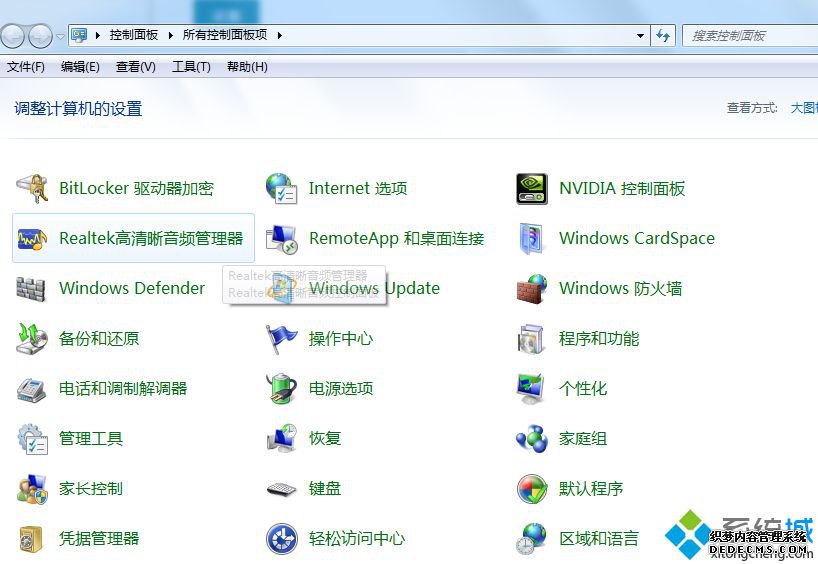Open the 操作中心 text link

(341, 339)
